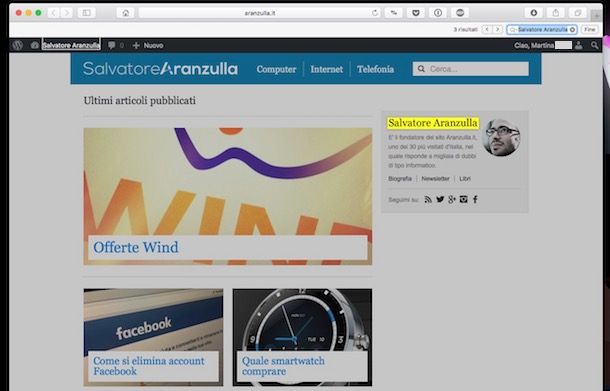
Task: Open the Instagram icon
Action: (x=463, y=199)
